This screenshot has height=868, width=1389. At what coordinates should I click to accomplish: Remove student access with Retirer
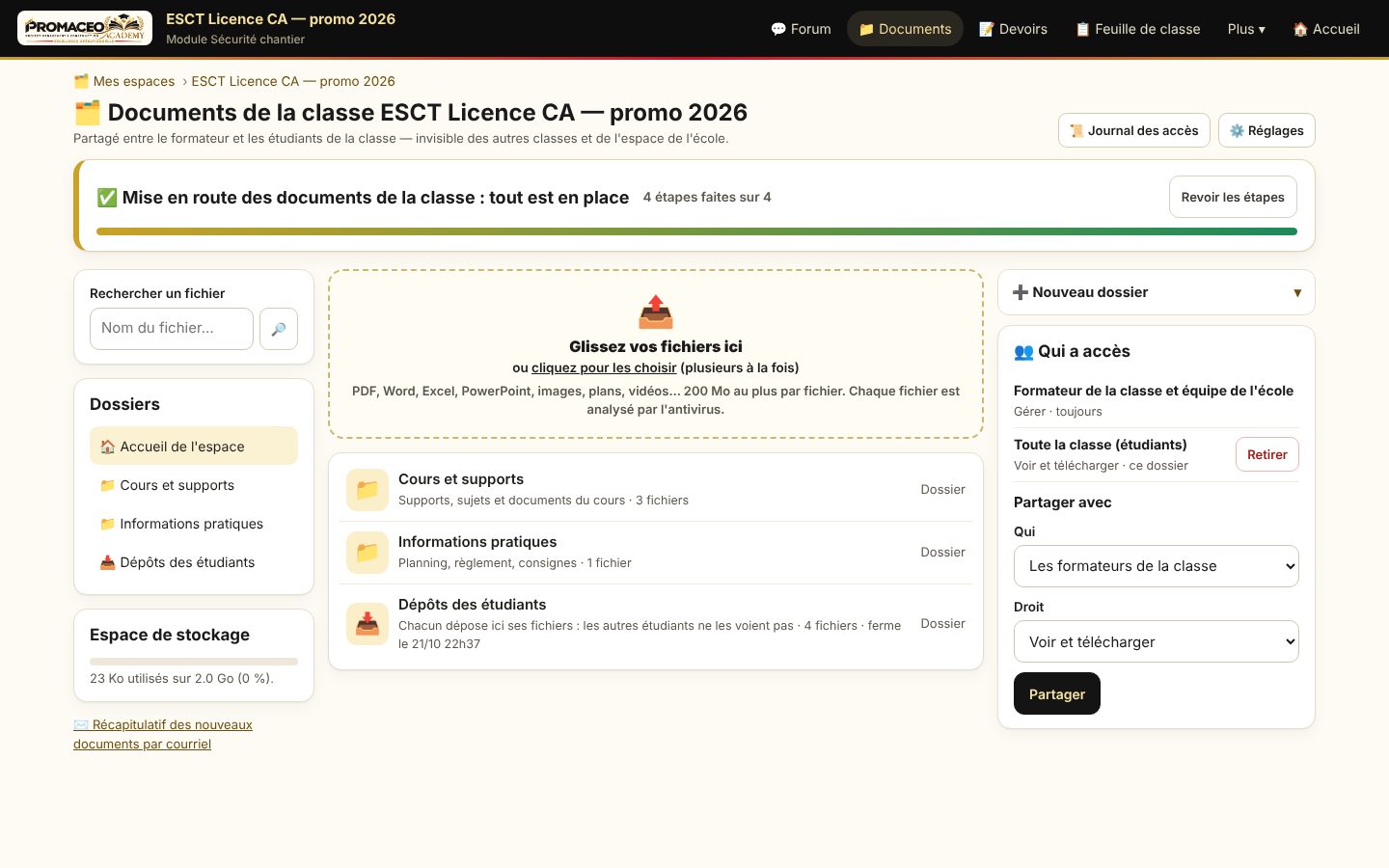pos(1267,454)
